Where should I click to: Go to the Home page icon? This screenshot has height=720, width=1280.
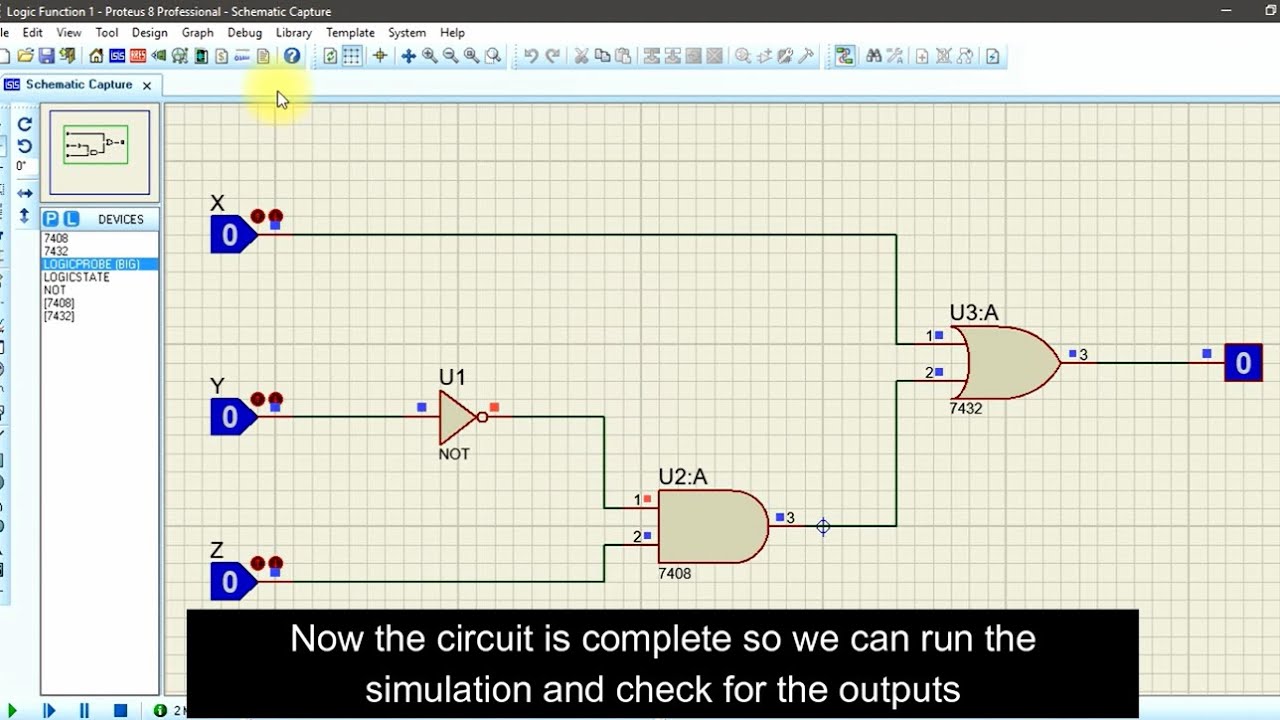96,56
